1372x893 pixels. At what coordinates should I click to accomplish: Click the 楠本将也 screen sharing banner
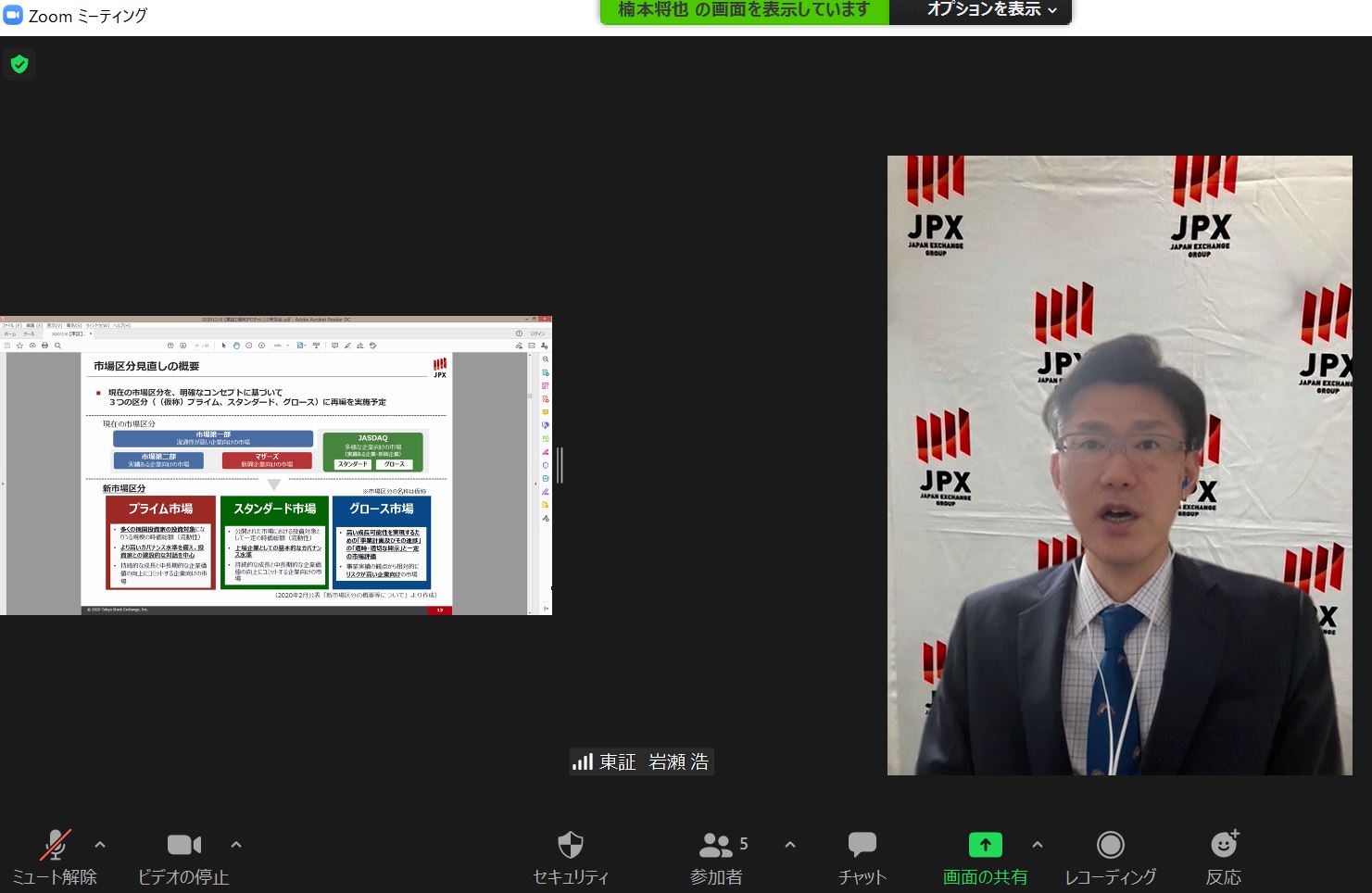tap(745, 10)
